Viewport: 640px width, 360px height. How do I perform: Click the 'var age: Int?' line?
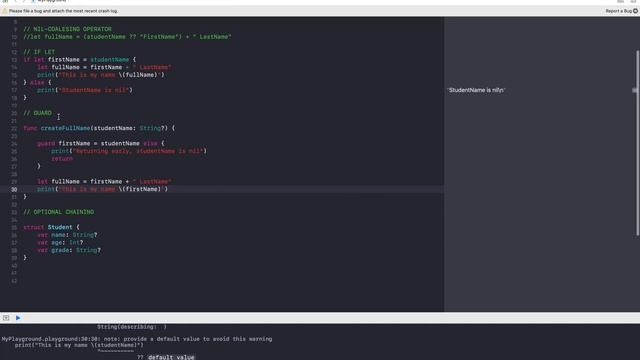(x=60, y=242)
